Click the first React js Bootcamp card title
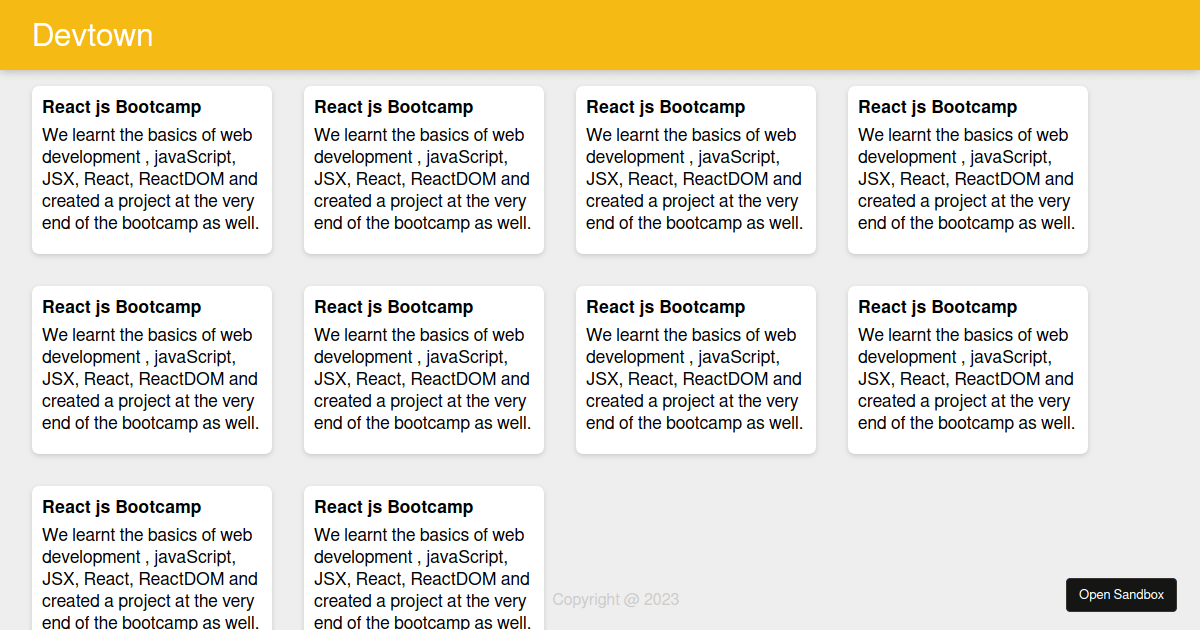Image resolution: width=1200 pixels, height=630 pixels. (121, 107)
